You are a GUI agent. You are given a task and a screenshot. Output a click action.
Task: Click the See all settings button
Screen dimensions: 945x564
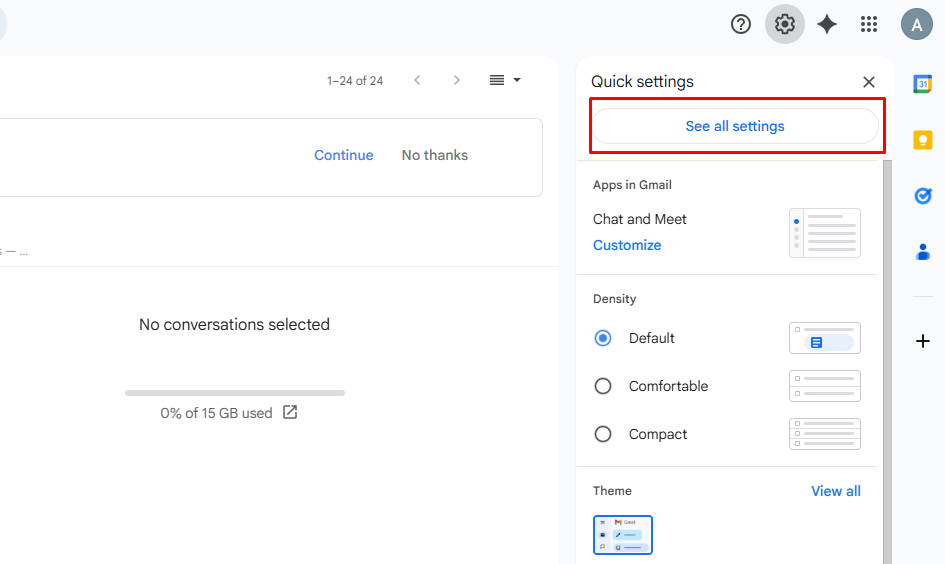[x=735, y=126]
